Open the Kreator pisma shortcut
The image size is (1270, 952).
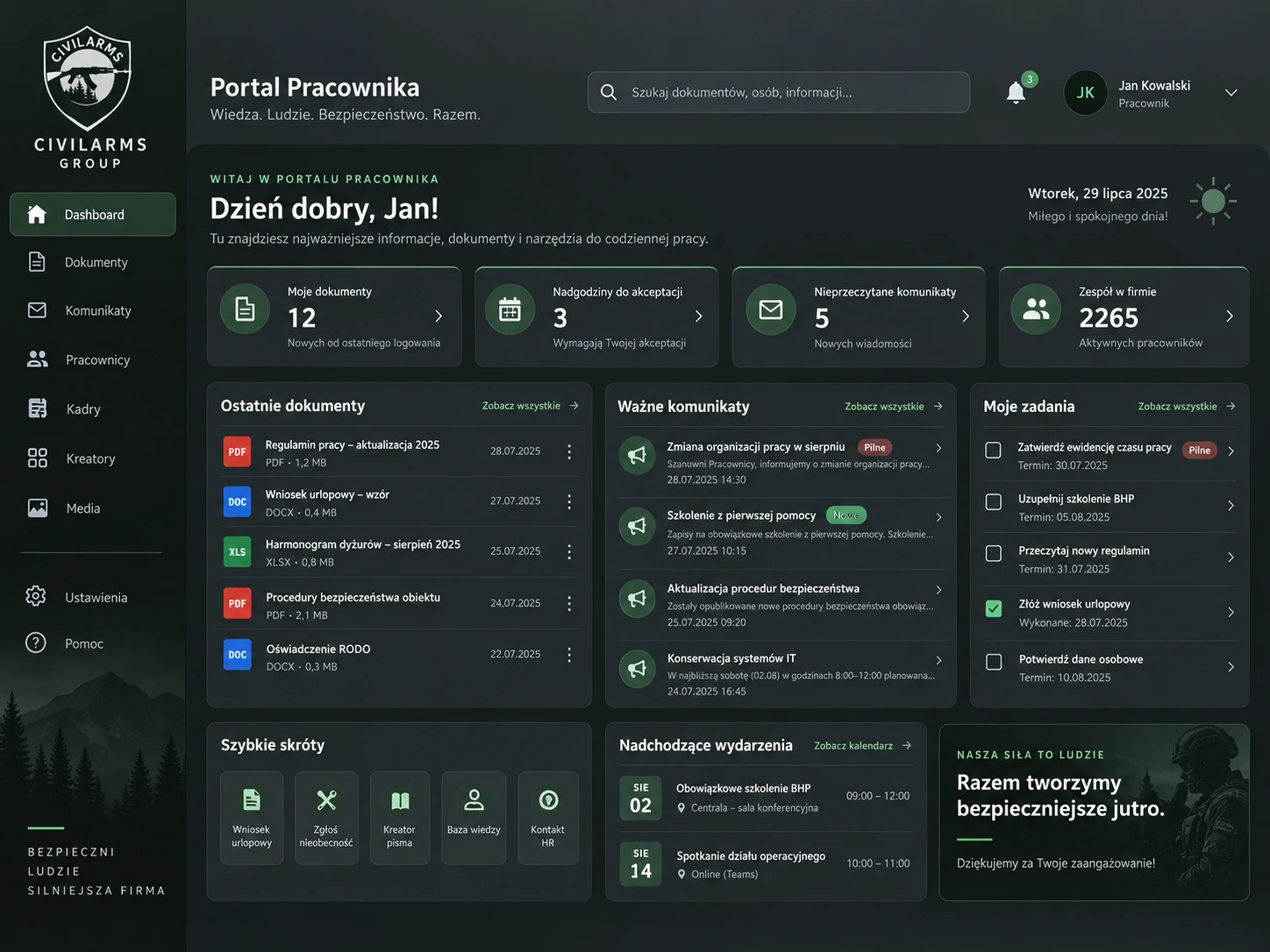click(x=400, y=818)
